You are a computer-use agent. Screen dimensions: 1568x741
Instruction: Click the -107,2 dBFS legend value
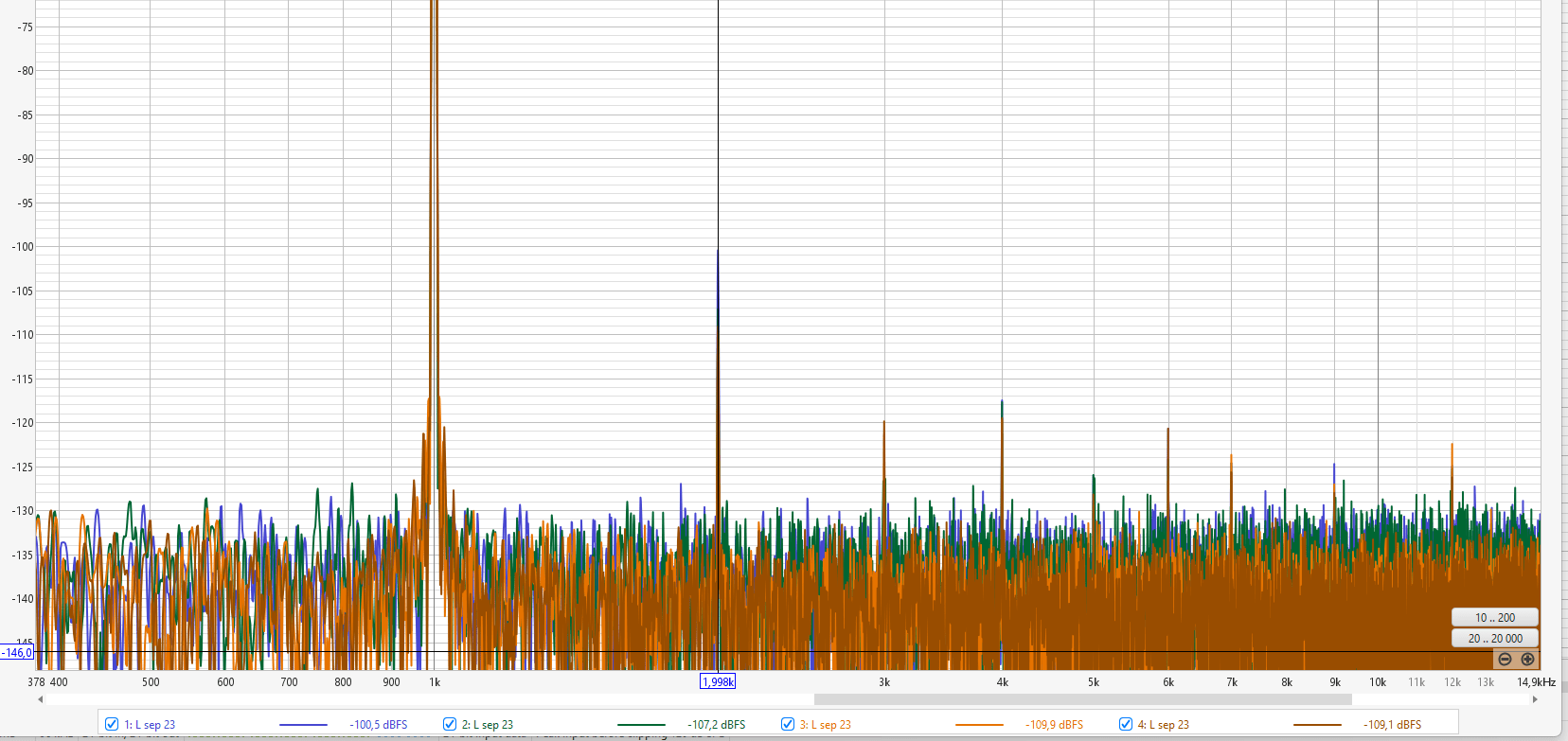[717, 725]
